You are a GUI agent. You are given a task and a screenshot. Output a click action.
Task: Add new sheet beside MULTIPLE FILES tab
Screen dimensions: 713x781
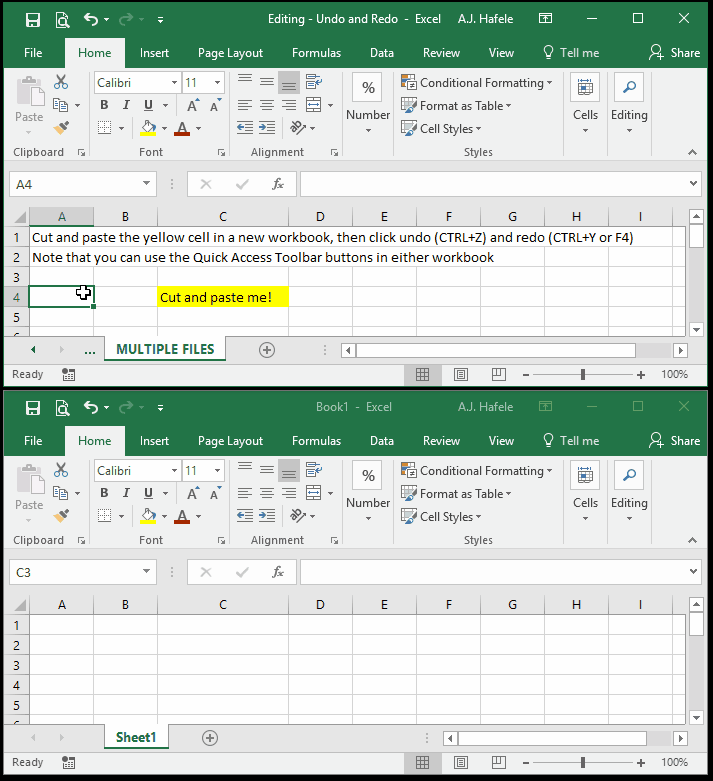(267, 350)
